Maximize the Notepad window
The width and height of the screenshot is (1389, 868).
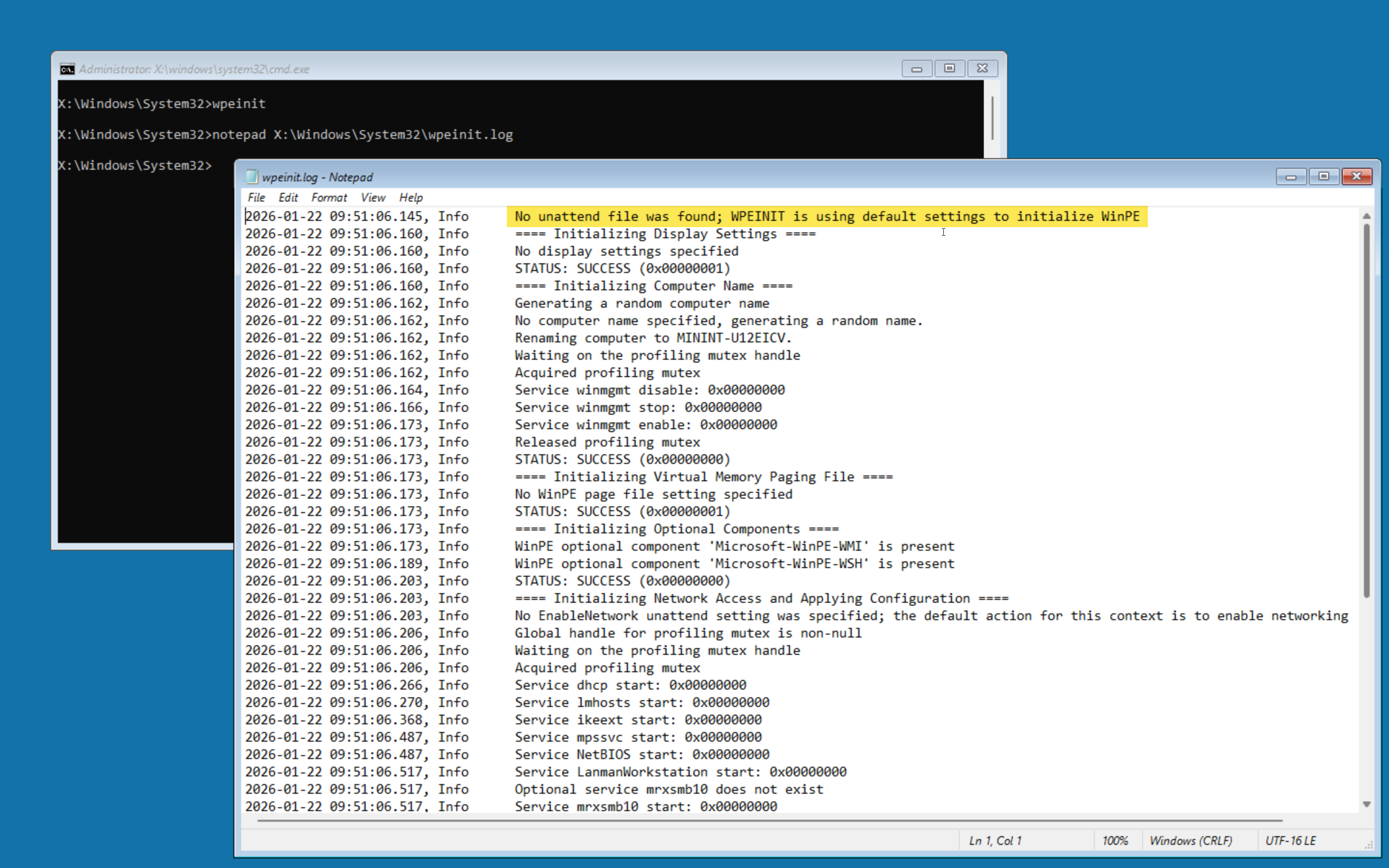[x=1323, y=177]
